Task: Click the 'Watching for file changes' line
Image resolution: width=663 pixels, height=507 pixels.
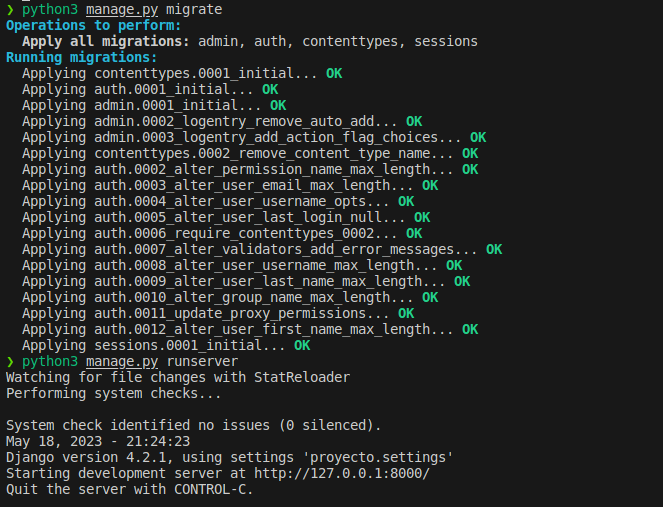Action: tap(178, 377)
